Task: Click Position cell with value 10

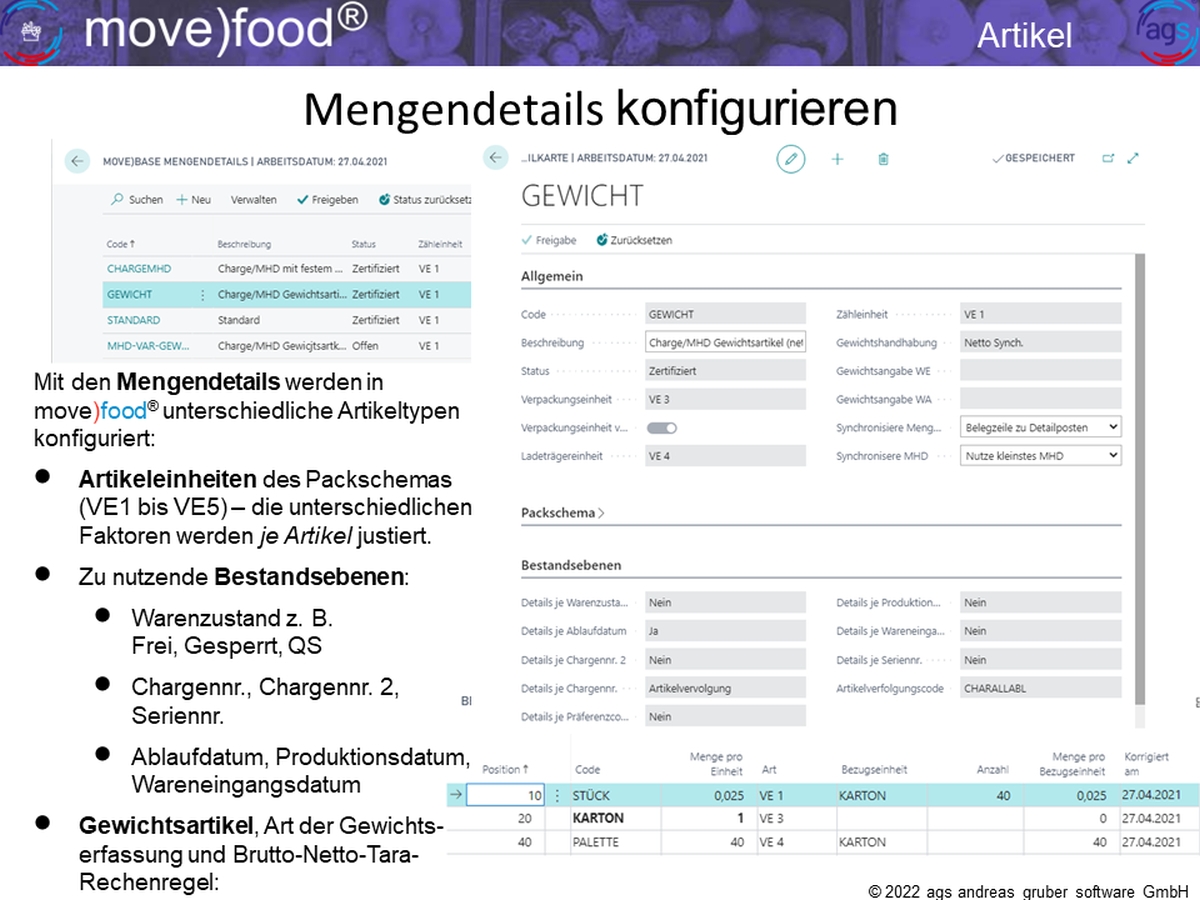Action: point(505,796)
